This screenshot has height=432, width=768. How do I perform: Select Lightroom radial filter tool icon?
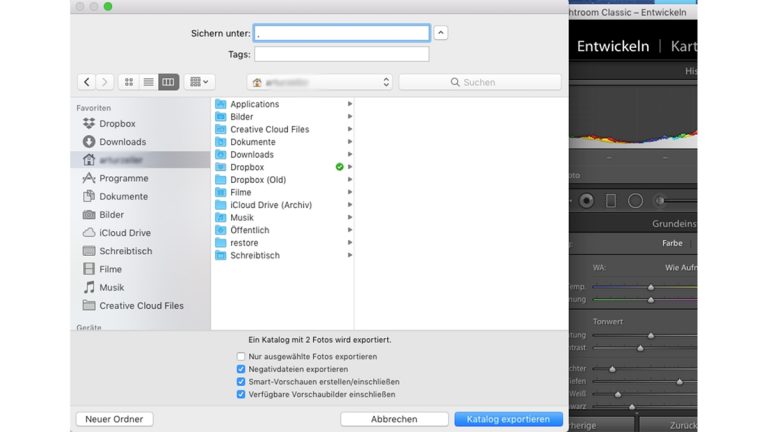(635, 201)
